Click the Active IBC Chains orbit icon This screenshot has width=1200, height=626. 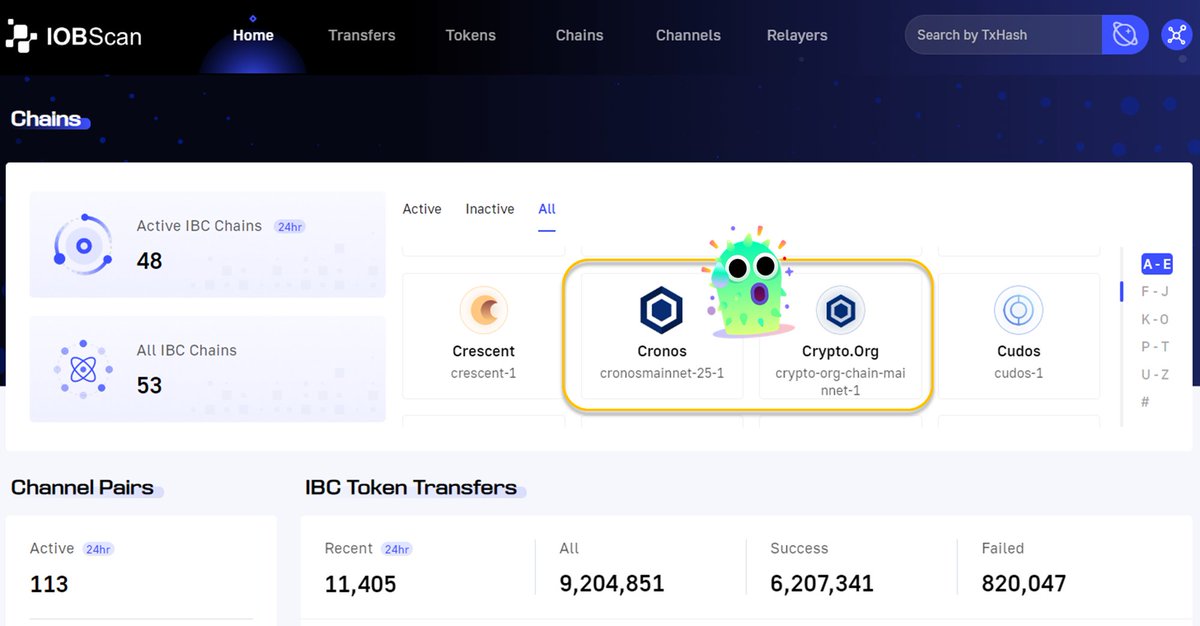click(x=83, y=245)
